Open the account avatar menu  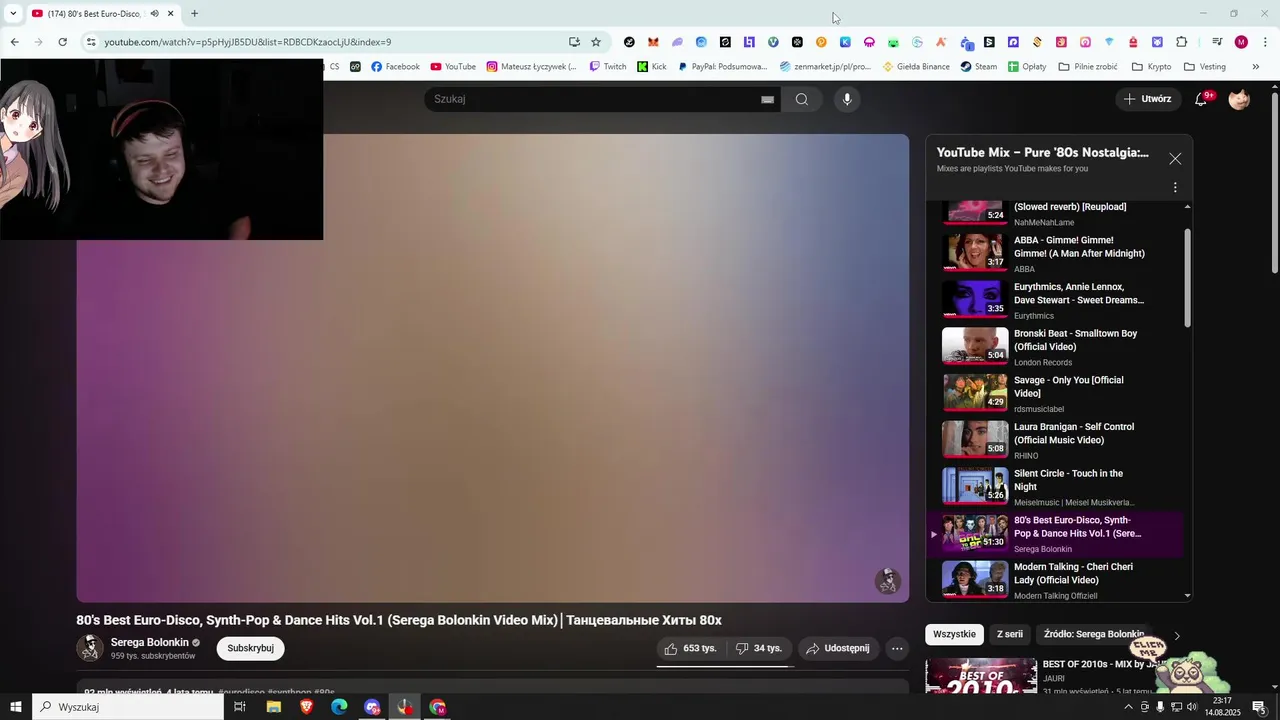(x=1239, y=99)
